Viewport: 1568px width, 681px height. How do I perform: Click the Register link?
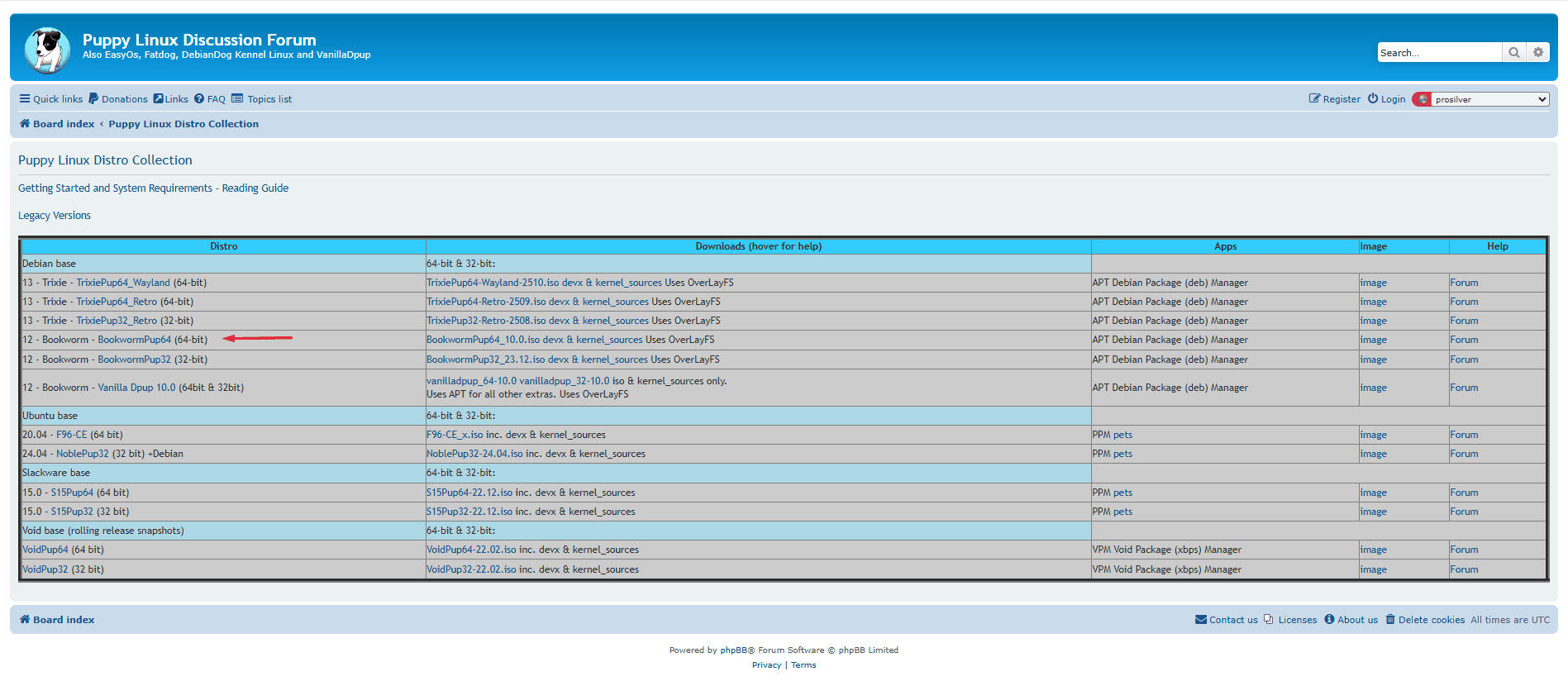1335,99
